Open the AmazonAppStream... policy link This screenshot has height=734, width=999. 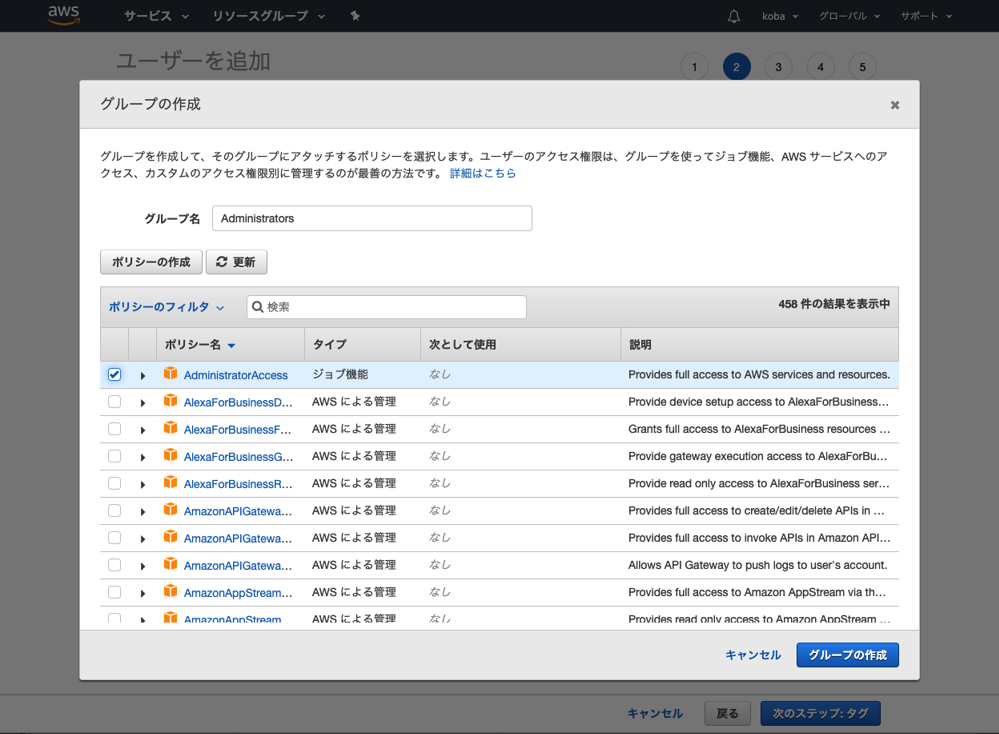[x=238, y=593]
